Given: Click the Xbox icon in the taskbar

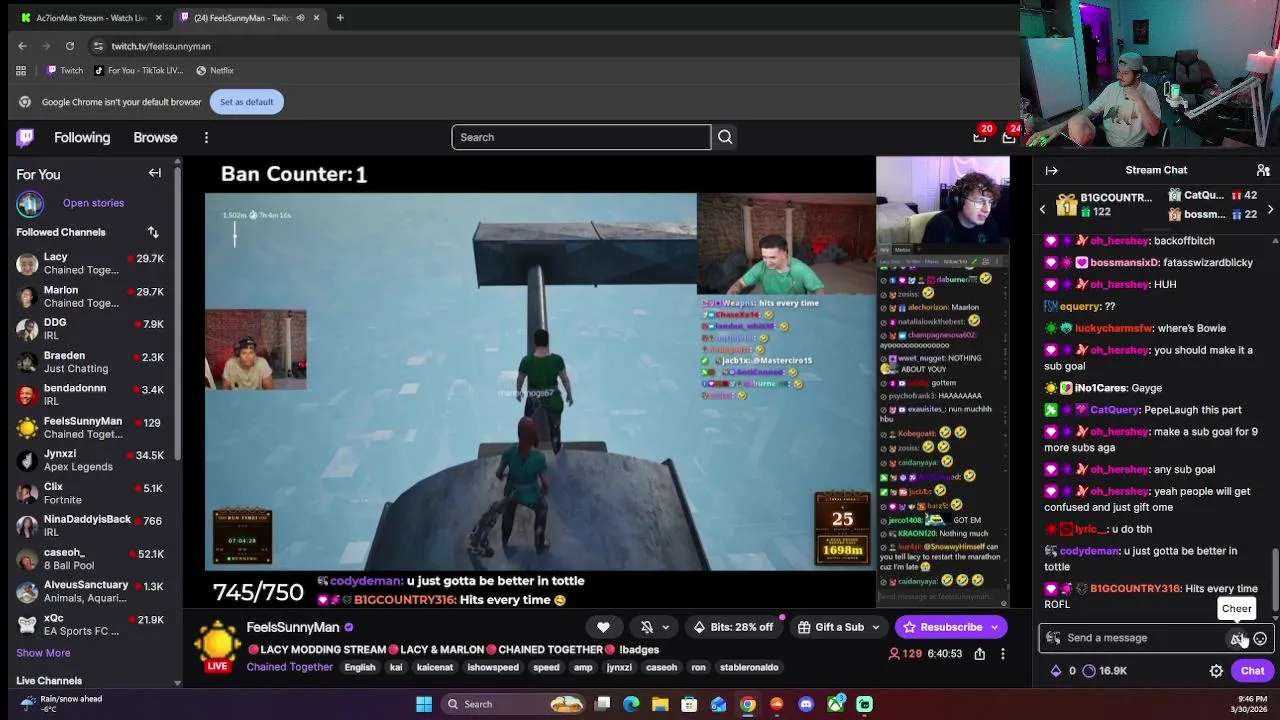Looking at the screenshot, I should click(835, 704).
